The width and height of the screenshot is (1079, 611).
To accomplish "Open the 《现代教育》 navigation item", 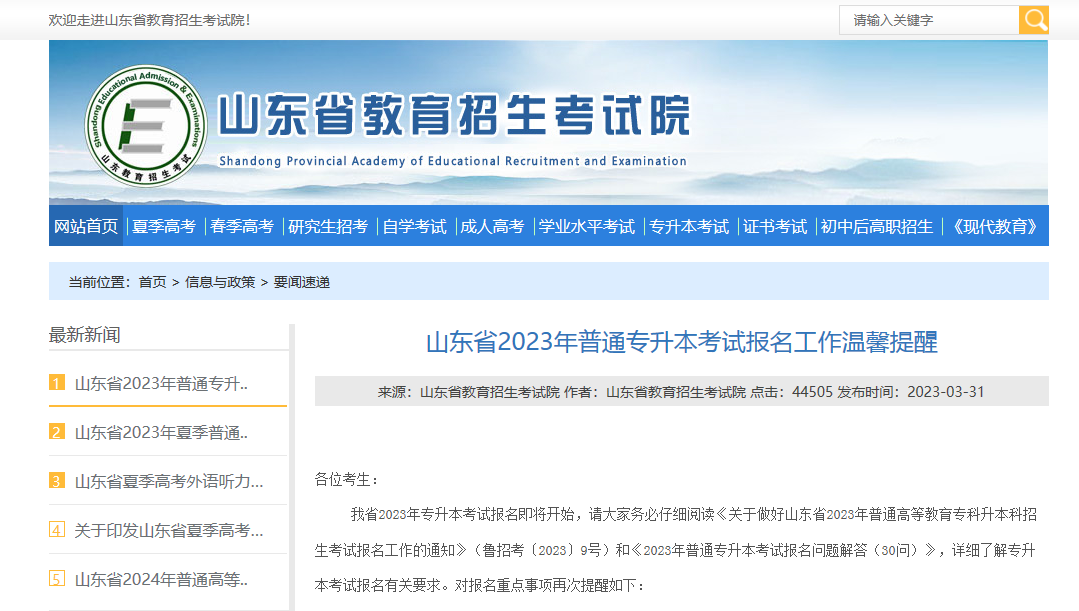I will (x=995, y=226).
